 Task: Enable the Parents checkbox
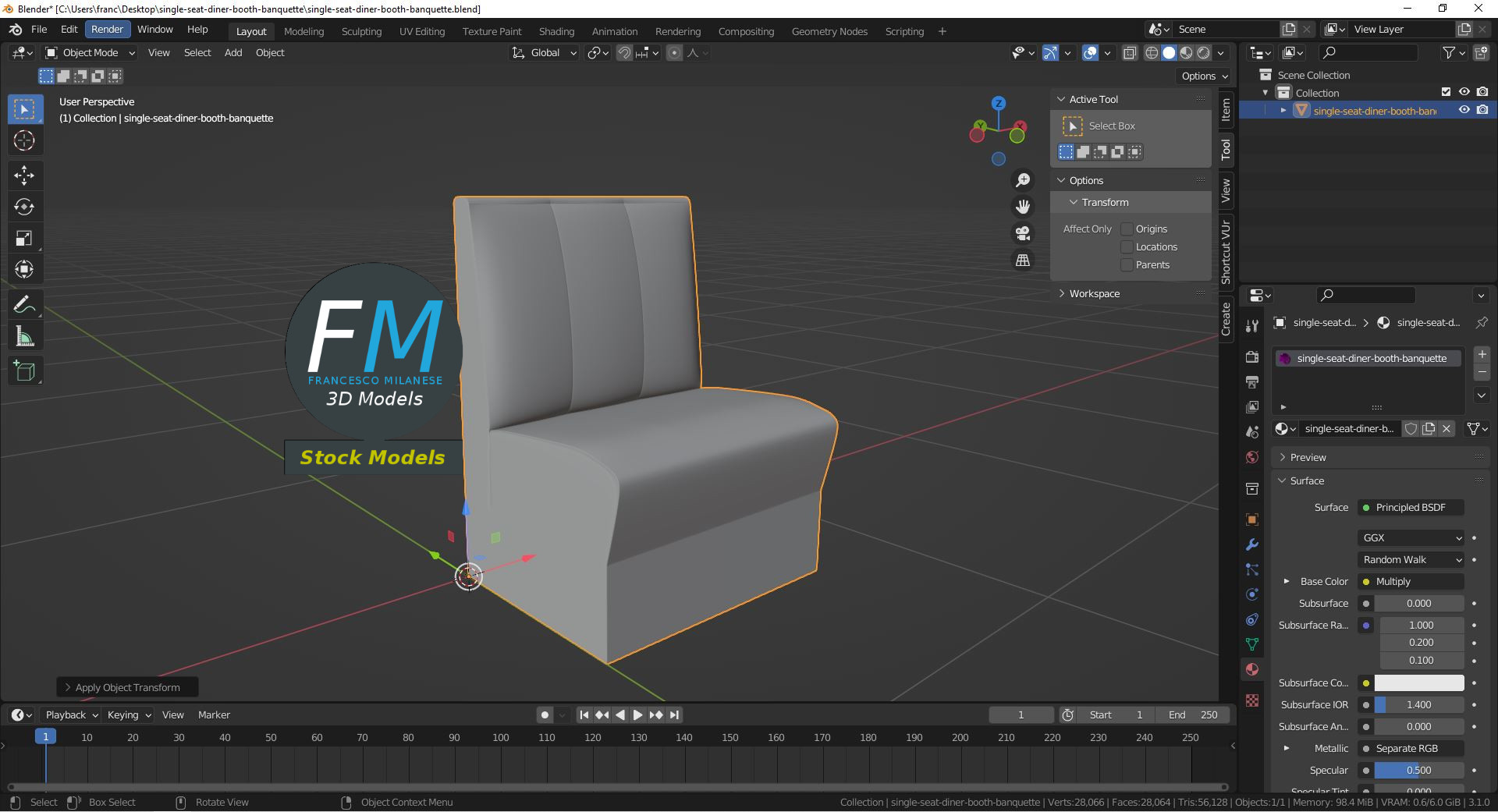tap(1127, 265)
